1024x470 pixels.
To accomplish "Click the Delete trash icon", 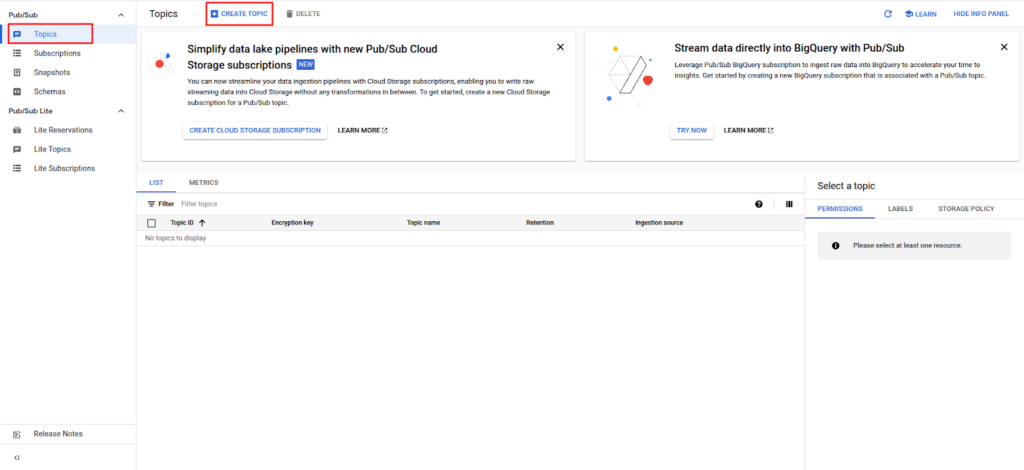I will tap(289, 14).
